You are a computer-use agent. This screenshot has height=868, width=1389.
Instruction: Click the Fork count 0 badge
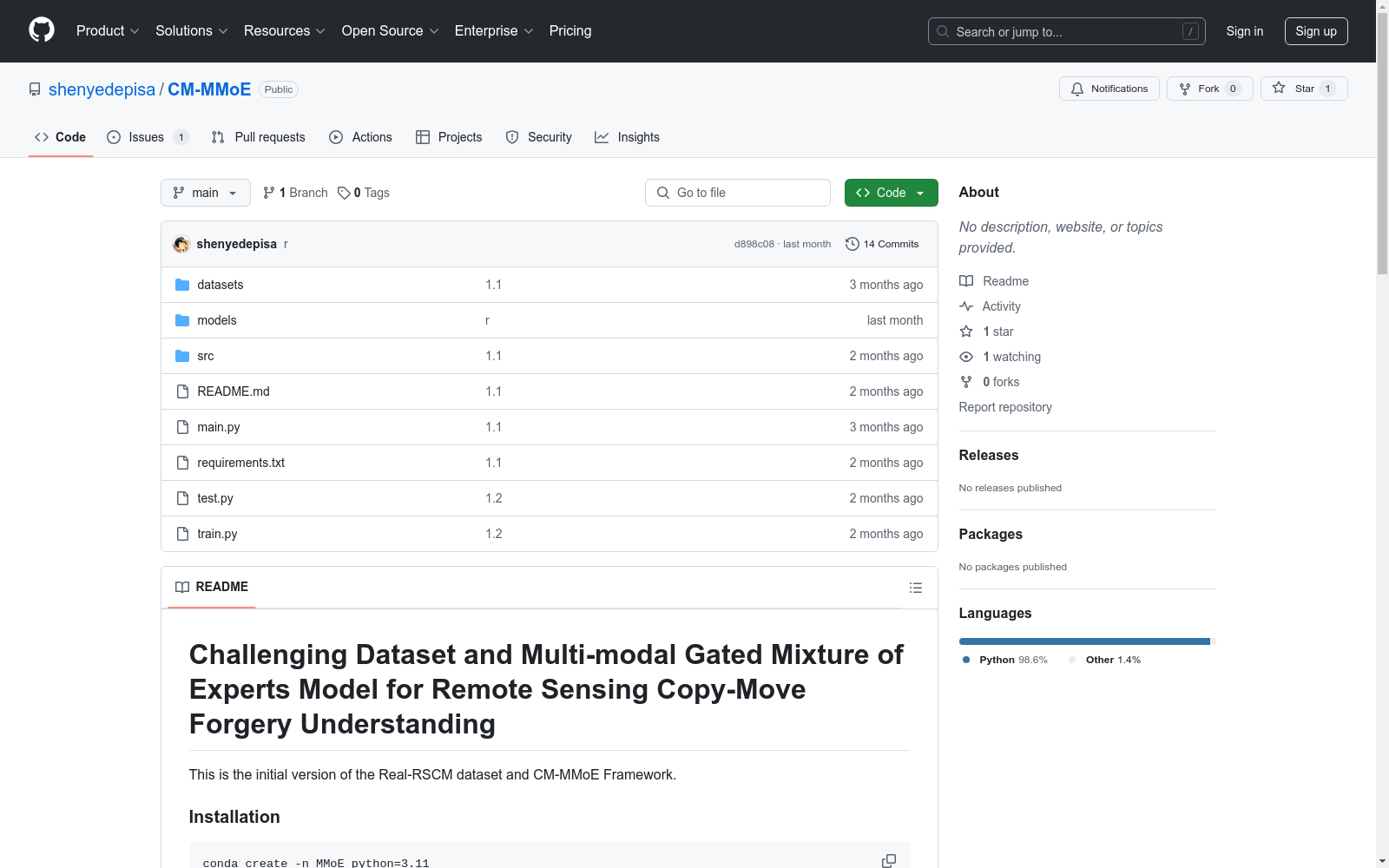pos(1233,89)
